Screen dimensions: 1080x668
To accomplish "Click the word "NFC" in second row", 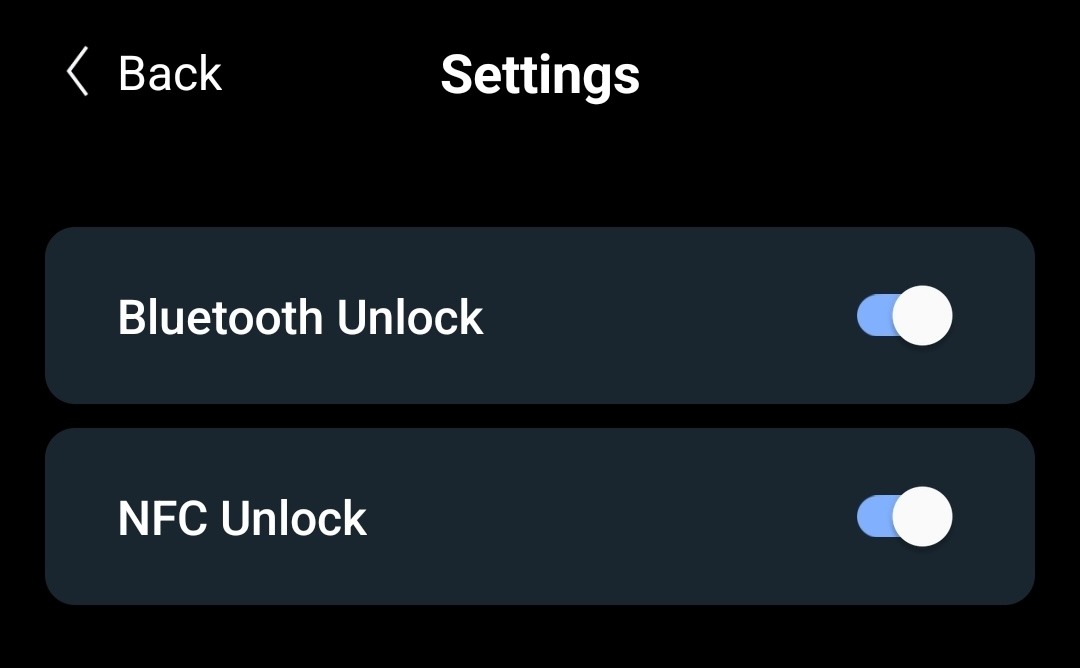I will pyautogui.click(x=162, y=518).
